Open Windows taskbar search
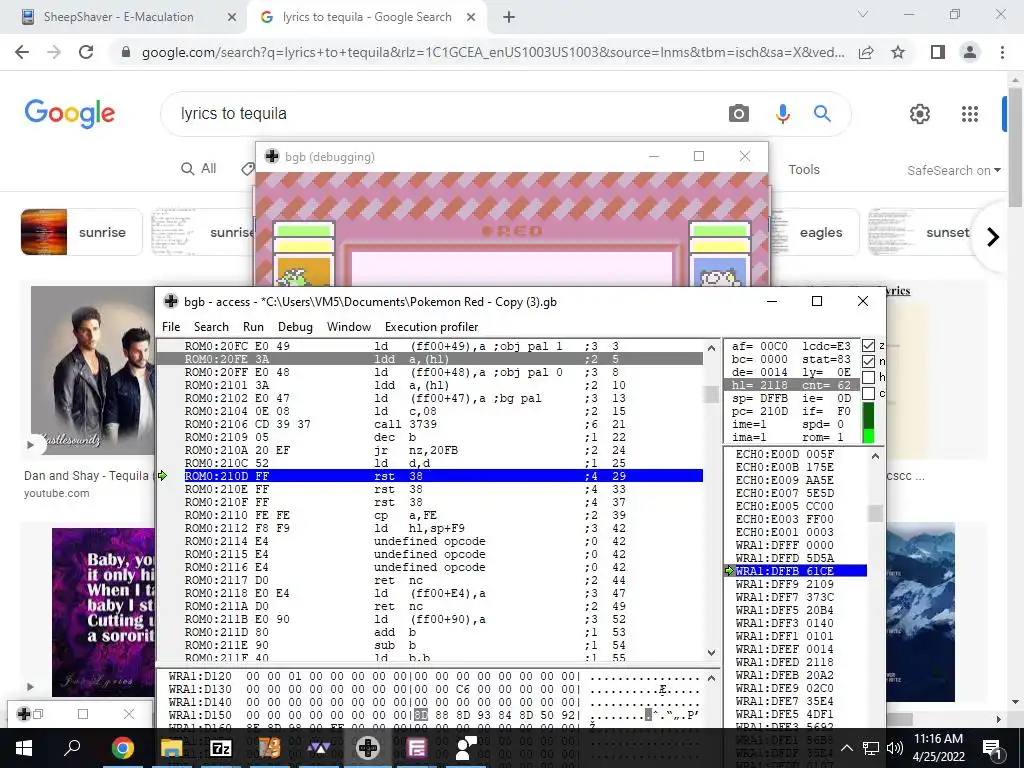The image size is (1024, 768). click(x=72, y=748)
